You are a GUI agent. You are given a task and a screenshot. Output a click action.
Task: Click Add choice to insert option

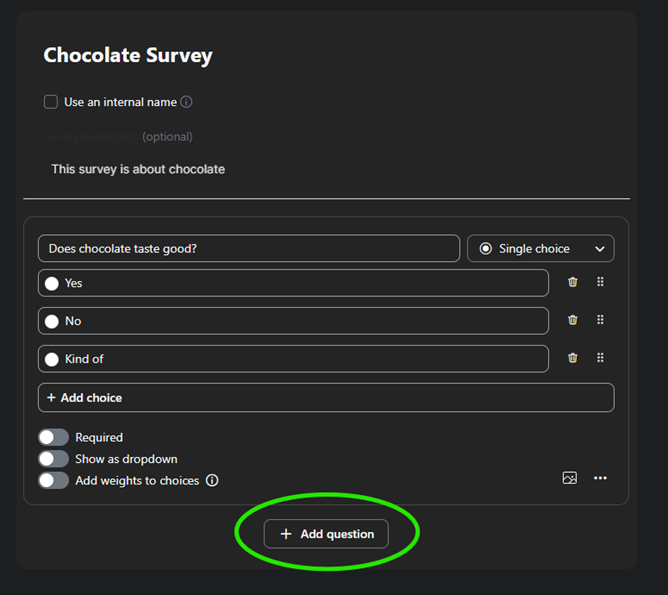[325, 397]
